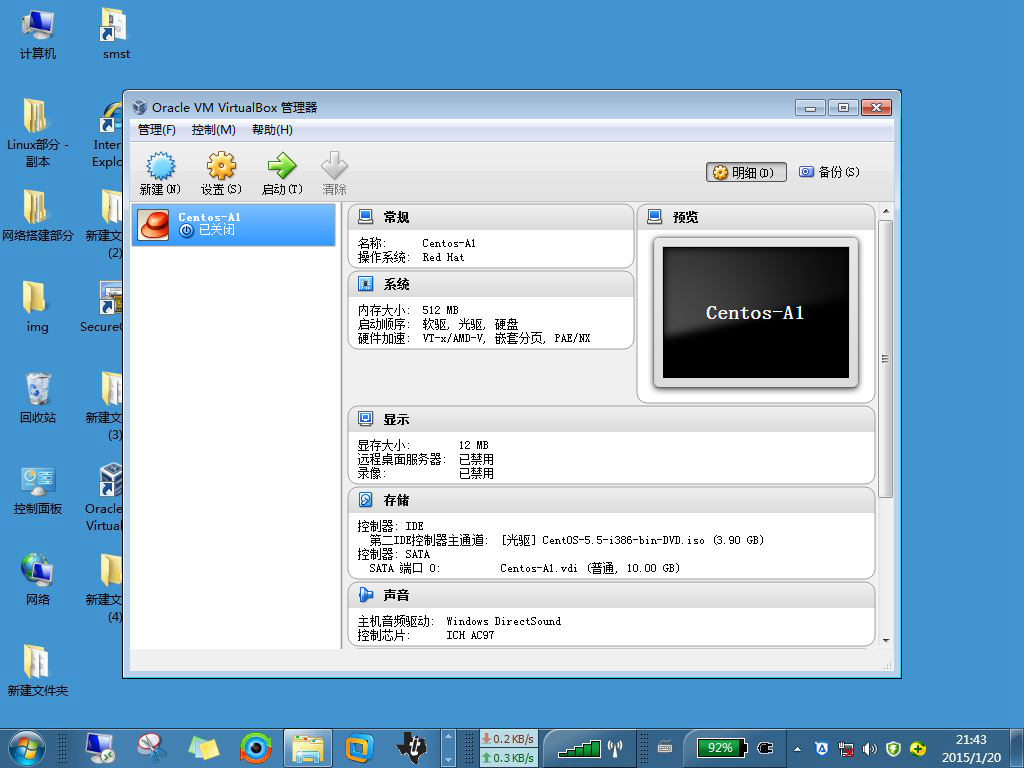Viewport: 1024px width, 768px height.
Task: Open Settings (设置) gear toolbar icon
Action: point(221,166)
